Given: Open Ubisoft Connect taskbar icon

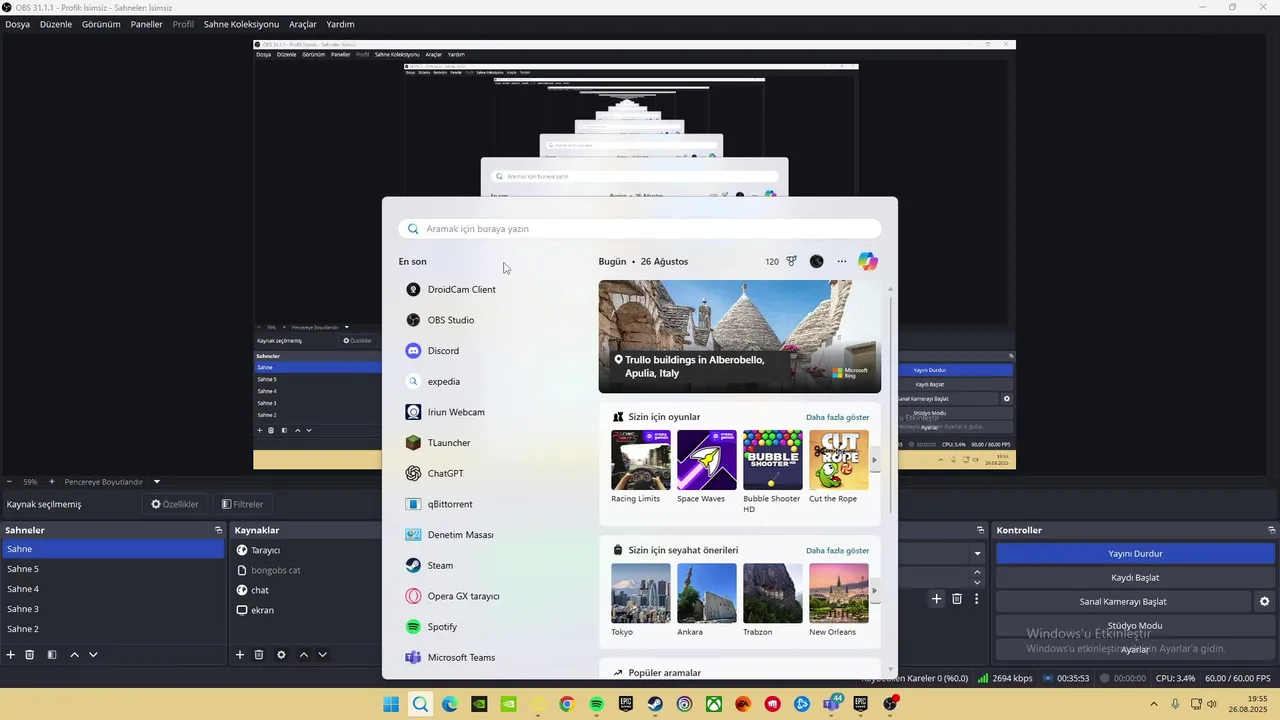Looking at the screenshot, I should pos(684,704).
